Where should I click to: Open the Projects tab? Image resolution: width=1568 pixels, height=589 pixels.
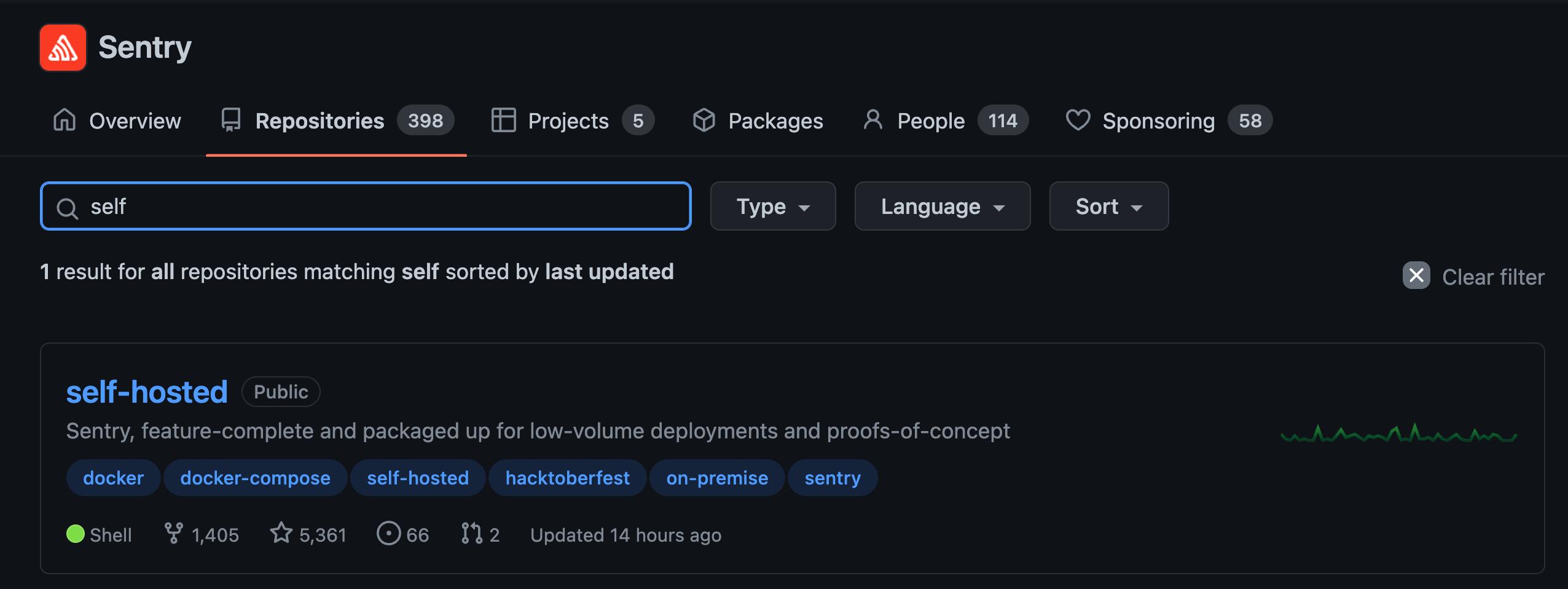click(573, 121)
